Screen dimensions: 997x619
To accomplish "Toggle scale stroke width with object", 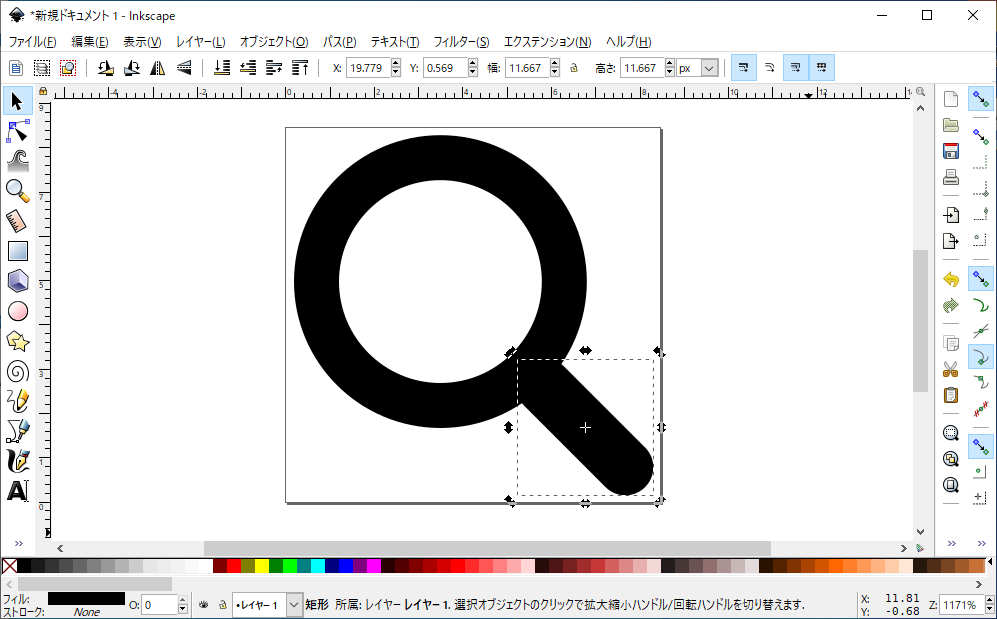I will pyautogui.click(x=743, y=68).
